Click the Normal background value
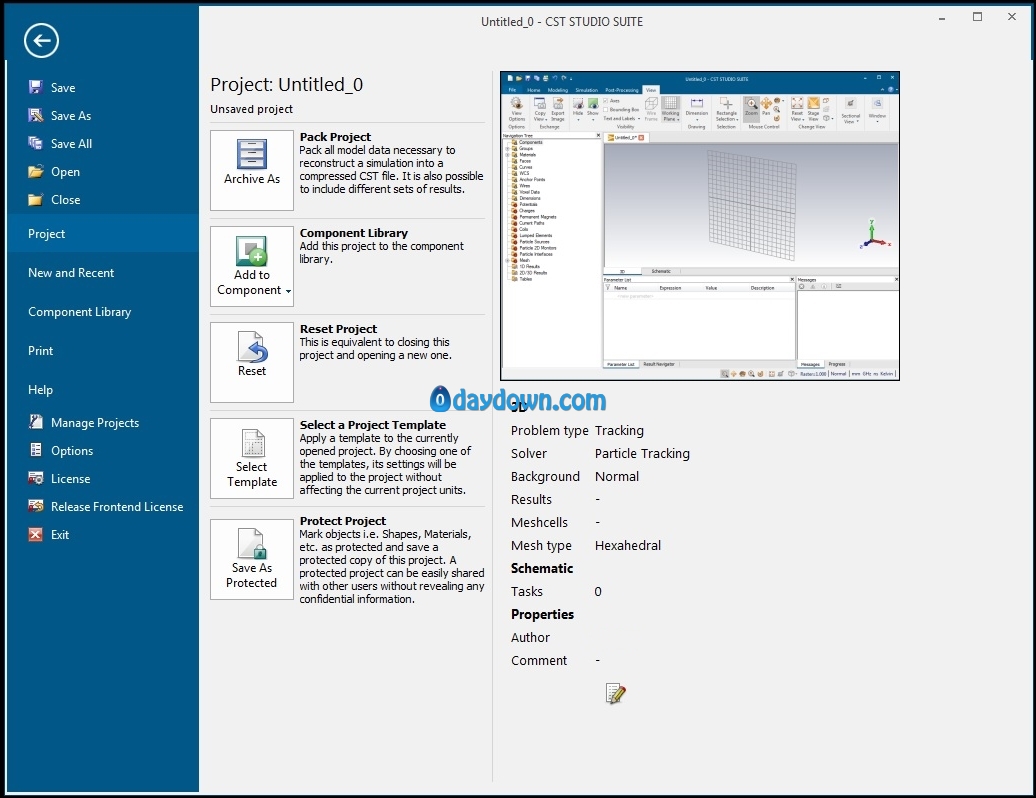The image size is (1036, 798). click(616, 476)
